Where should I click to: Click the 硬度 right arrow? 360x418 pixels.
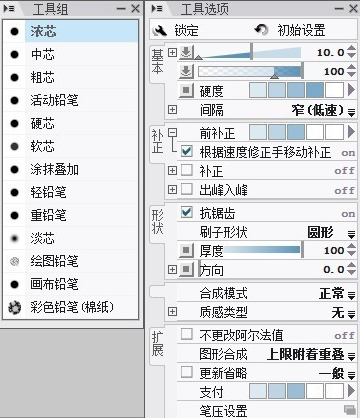[x=351, y=90]
